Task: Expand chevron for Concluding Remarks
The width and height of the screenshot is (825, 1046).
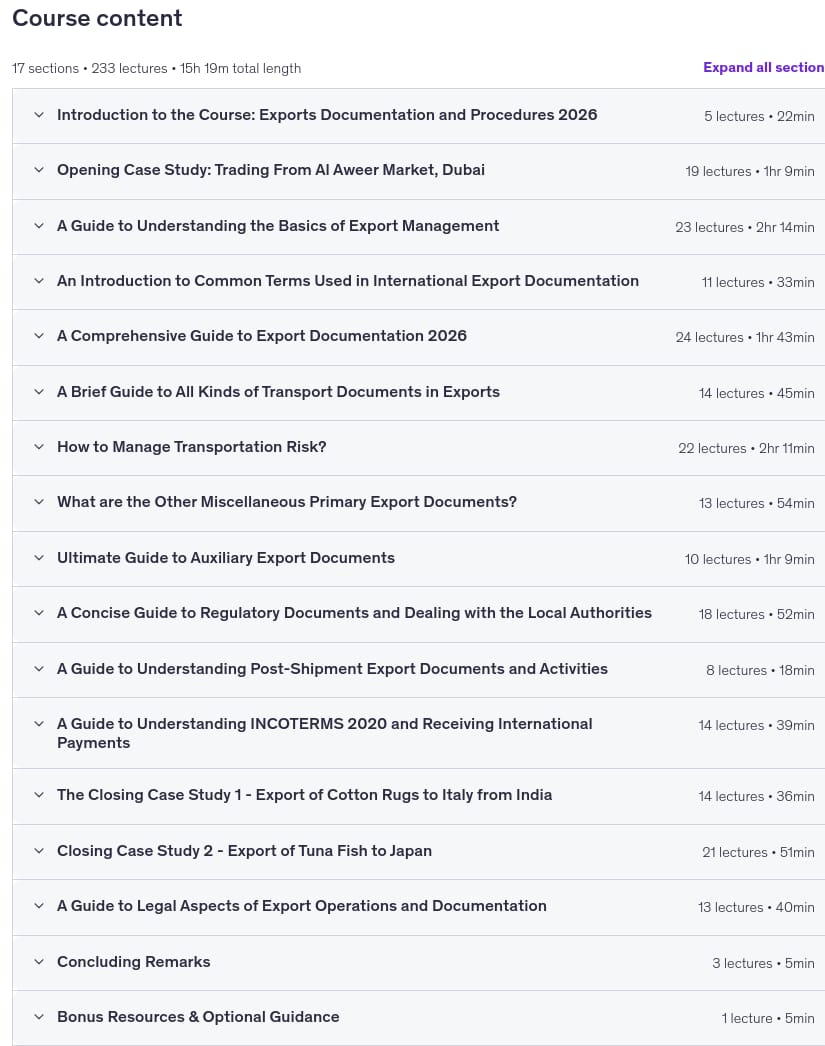Action: click(39, 961)
